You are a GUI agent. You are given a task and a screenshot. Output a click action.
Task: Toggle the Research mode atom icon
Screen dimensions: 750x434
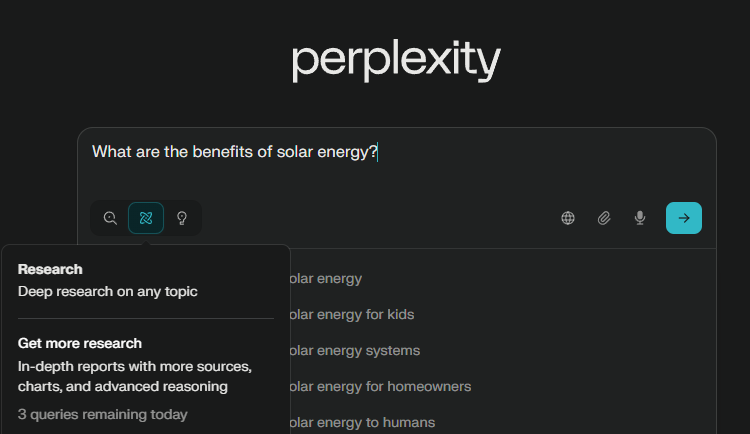coord(146,218)
